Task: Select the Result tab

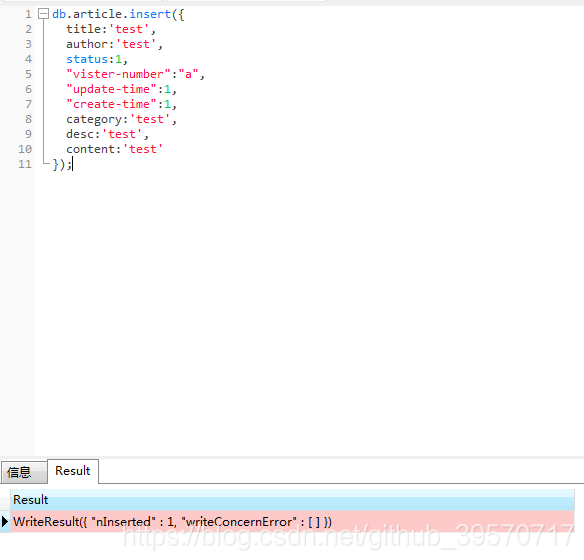Action: click(x=73, y=471)
